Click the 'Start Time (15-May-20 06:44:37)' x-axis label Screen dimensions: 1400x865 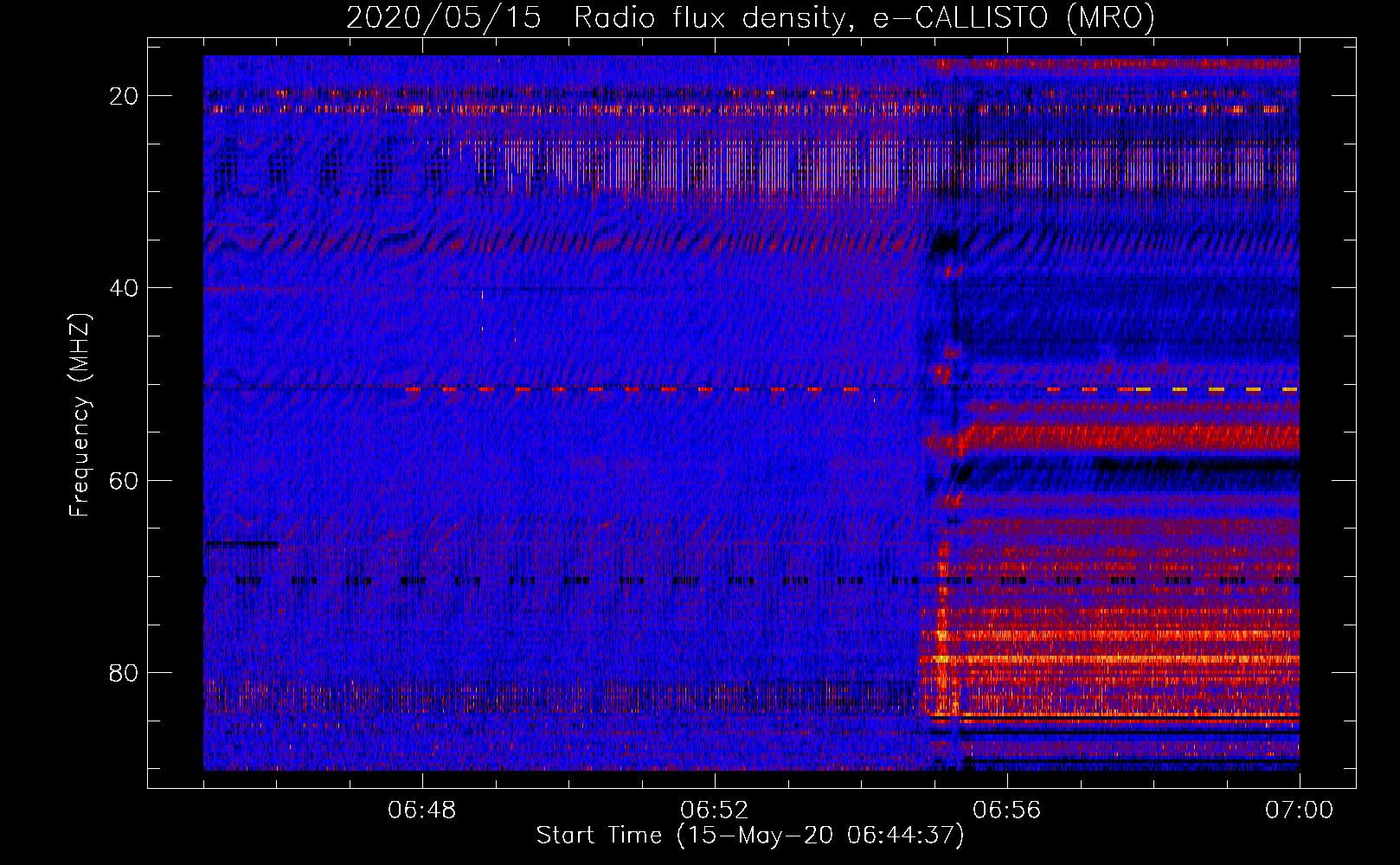[750, 836]
